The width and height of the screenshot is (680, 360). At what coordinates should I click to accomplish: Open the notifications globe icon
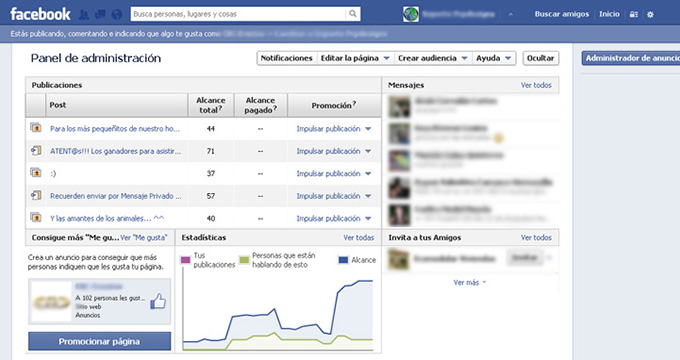click(x=117, y=15)
